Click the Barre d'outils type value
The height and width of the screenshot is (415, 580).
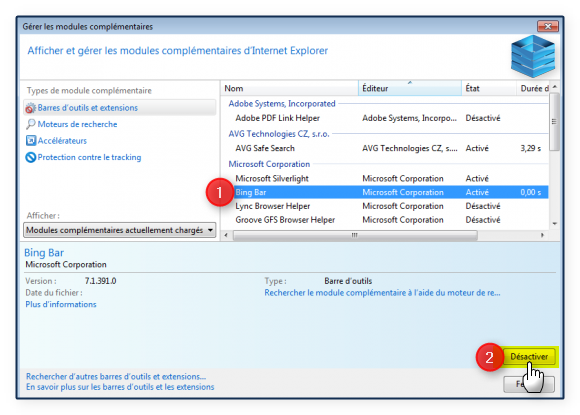click(x=348, y=281)
